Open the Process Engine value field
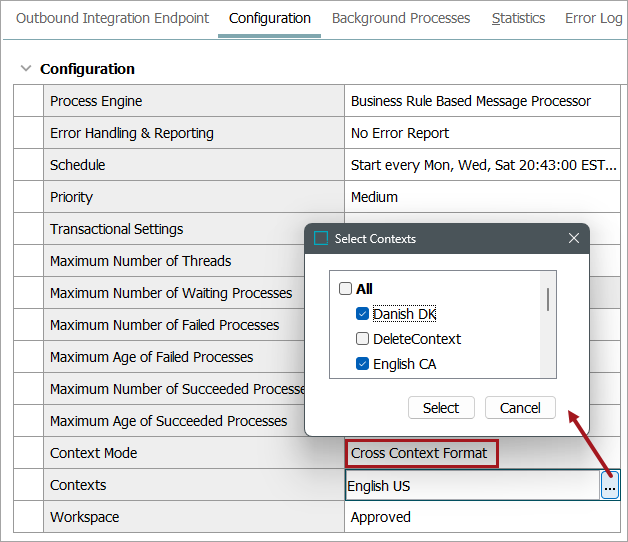 pos(480,101)
